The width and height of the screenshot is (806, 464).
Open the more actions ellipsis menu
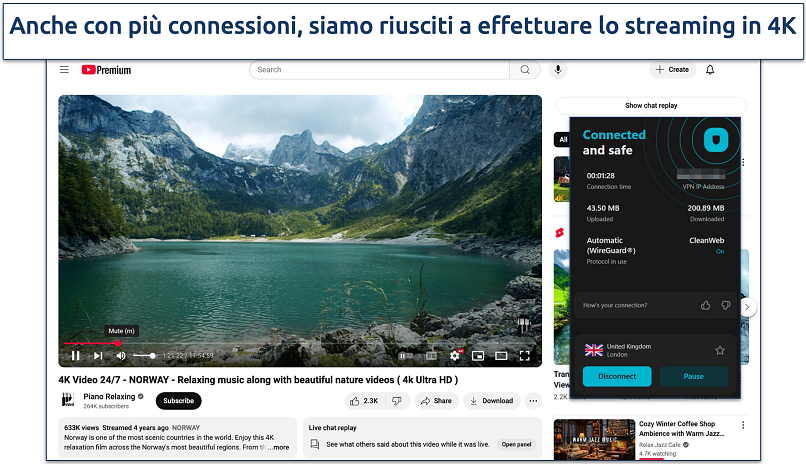533,401
